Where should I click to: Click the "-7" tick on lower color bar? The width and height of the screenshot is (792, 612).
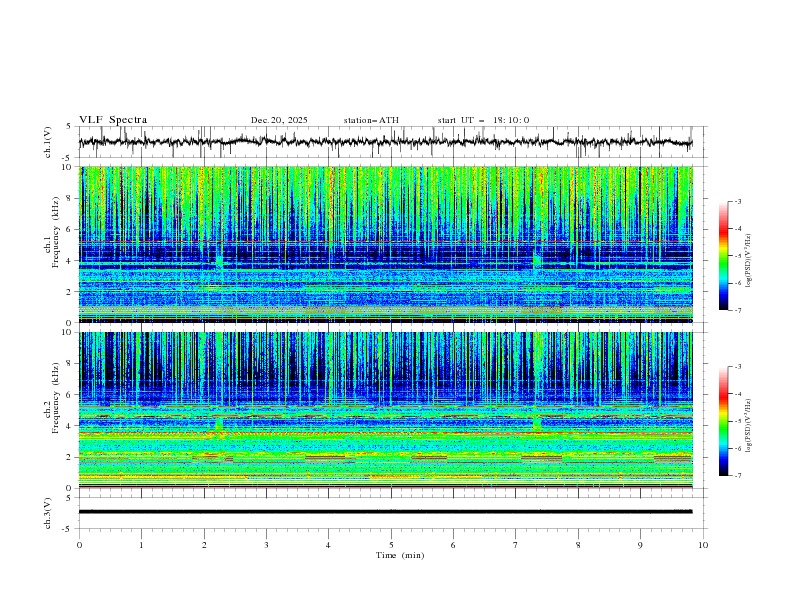click(738, 476)
